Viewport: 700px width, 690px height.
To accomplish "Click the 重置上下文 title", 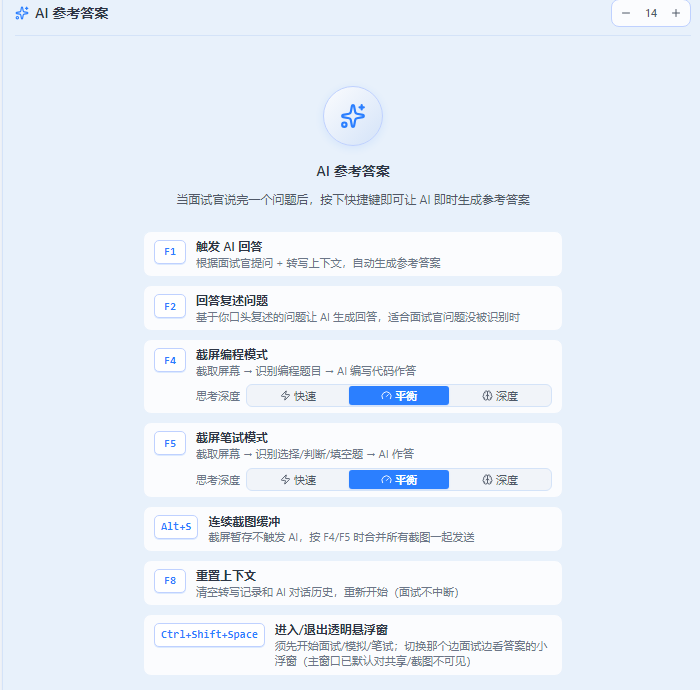I will click(x=226, y=576).
